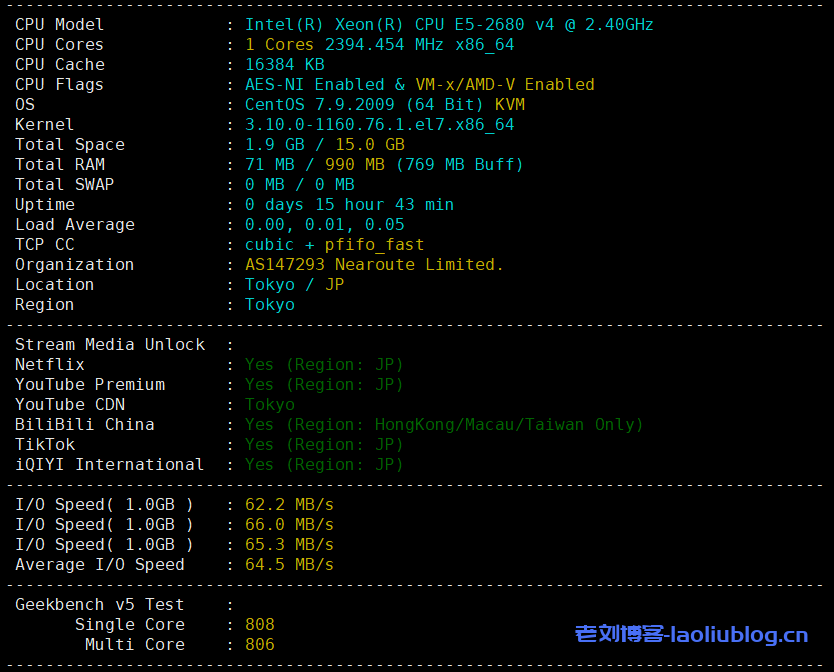Click the Stream Media Unlock heading
Screen dimensions: 834x672
(110, 344)
